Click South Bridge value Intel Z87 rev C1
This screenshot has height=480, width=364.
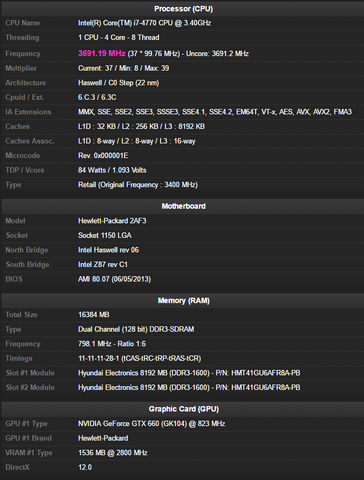pos(103,265)
